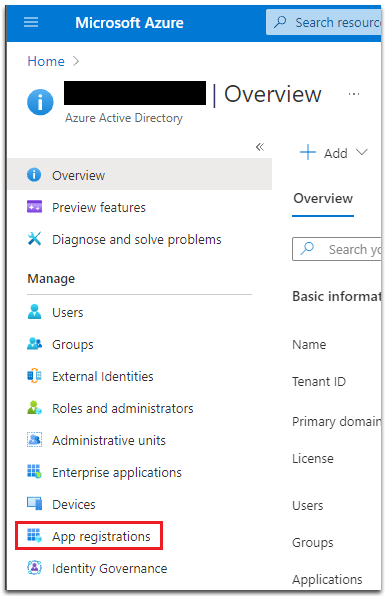Click the search resources box

[324, 22]
